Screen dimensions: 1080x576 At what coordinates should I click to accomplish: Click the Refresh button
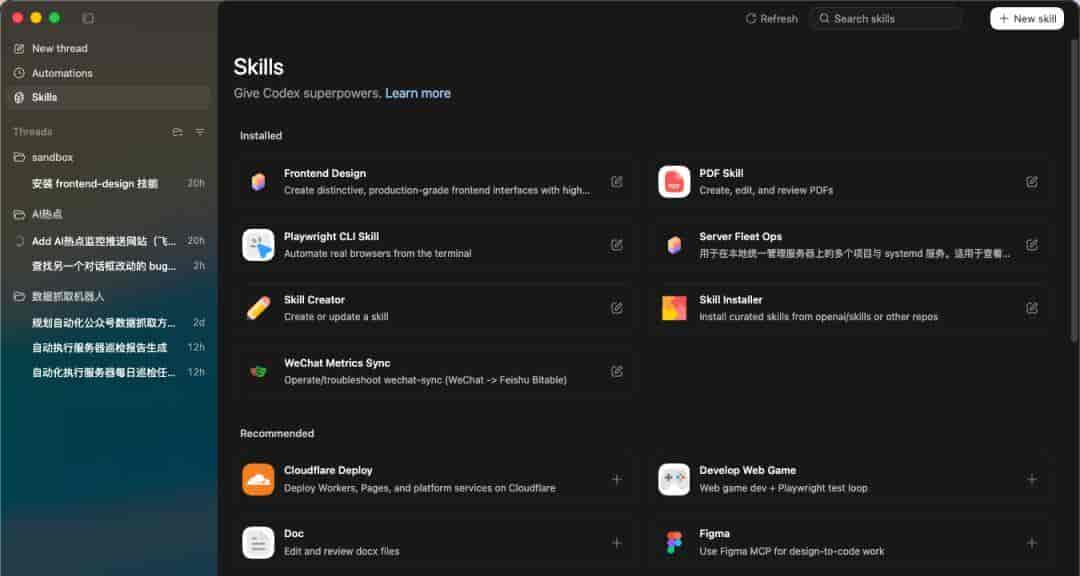(771, 19)
